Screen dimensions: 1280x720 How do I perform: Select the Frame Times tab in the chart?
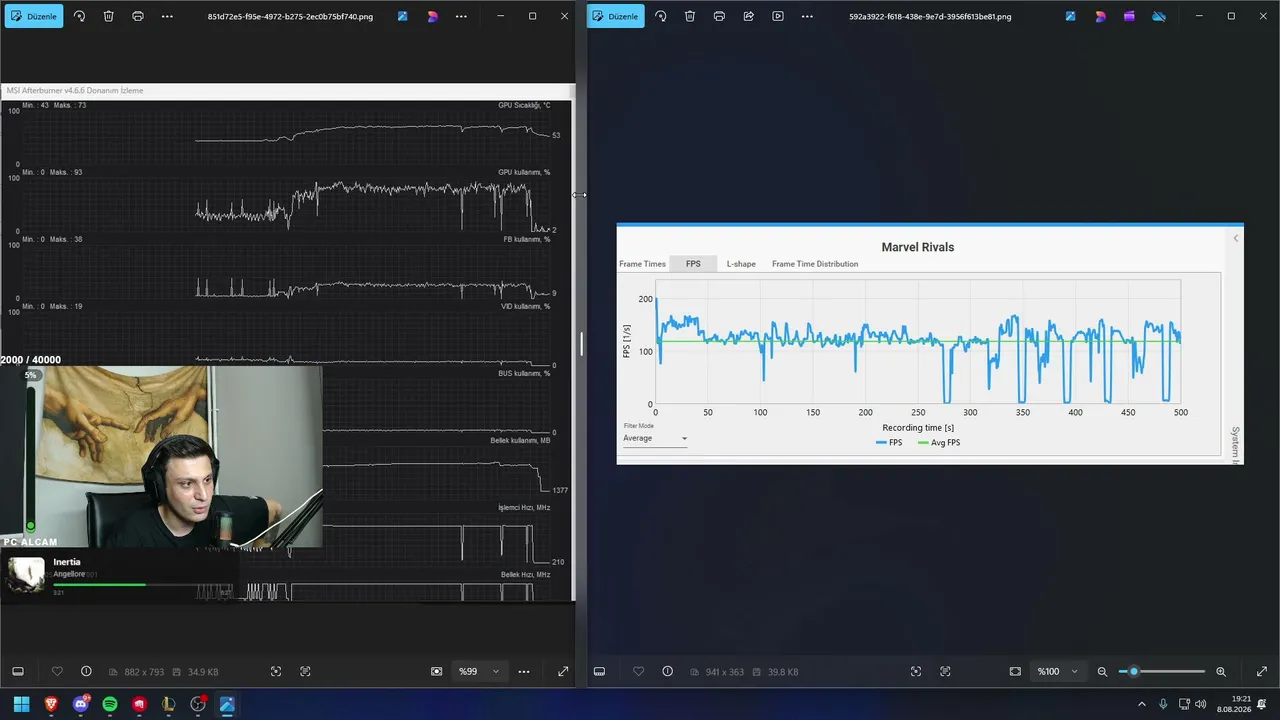pyautogui.click(x=642, y=264)
